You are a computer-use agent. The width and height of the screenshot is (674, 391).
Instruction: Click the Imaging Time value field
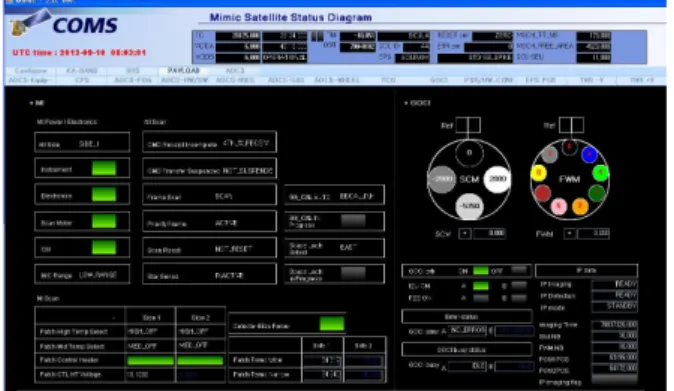[615, 324]
